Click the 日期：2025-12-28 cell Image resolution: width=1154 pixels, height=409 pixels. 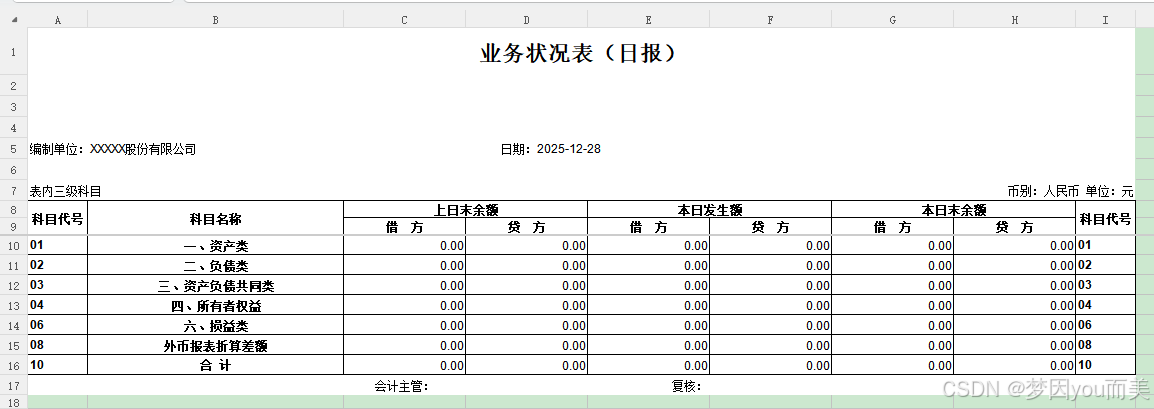pyautogui.click(x=551, y=149)
